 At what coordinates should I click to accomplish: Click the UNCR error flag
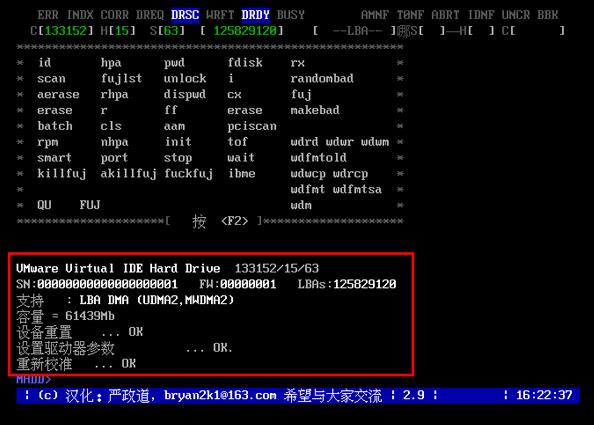[516, 15]
